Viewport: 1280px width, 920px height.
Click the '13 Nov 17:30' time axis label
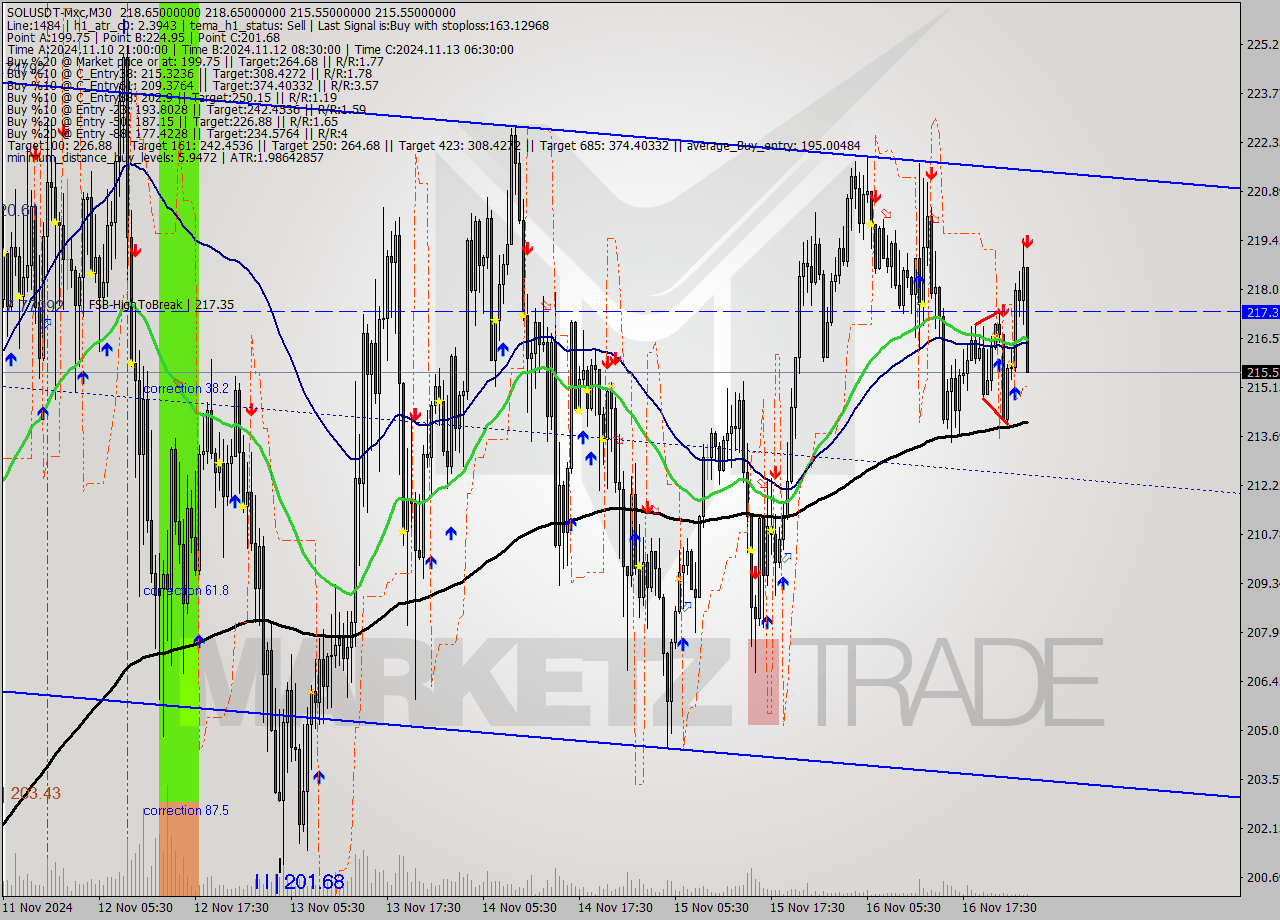click(x=423, y=908)
